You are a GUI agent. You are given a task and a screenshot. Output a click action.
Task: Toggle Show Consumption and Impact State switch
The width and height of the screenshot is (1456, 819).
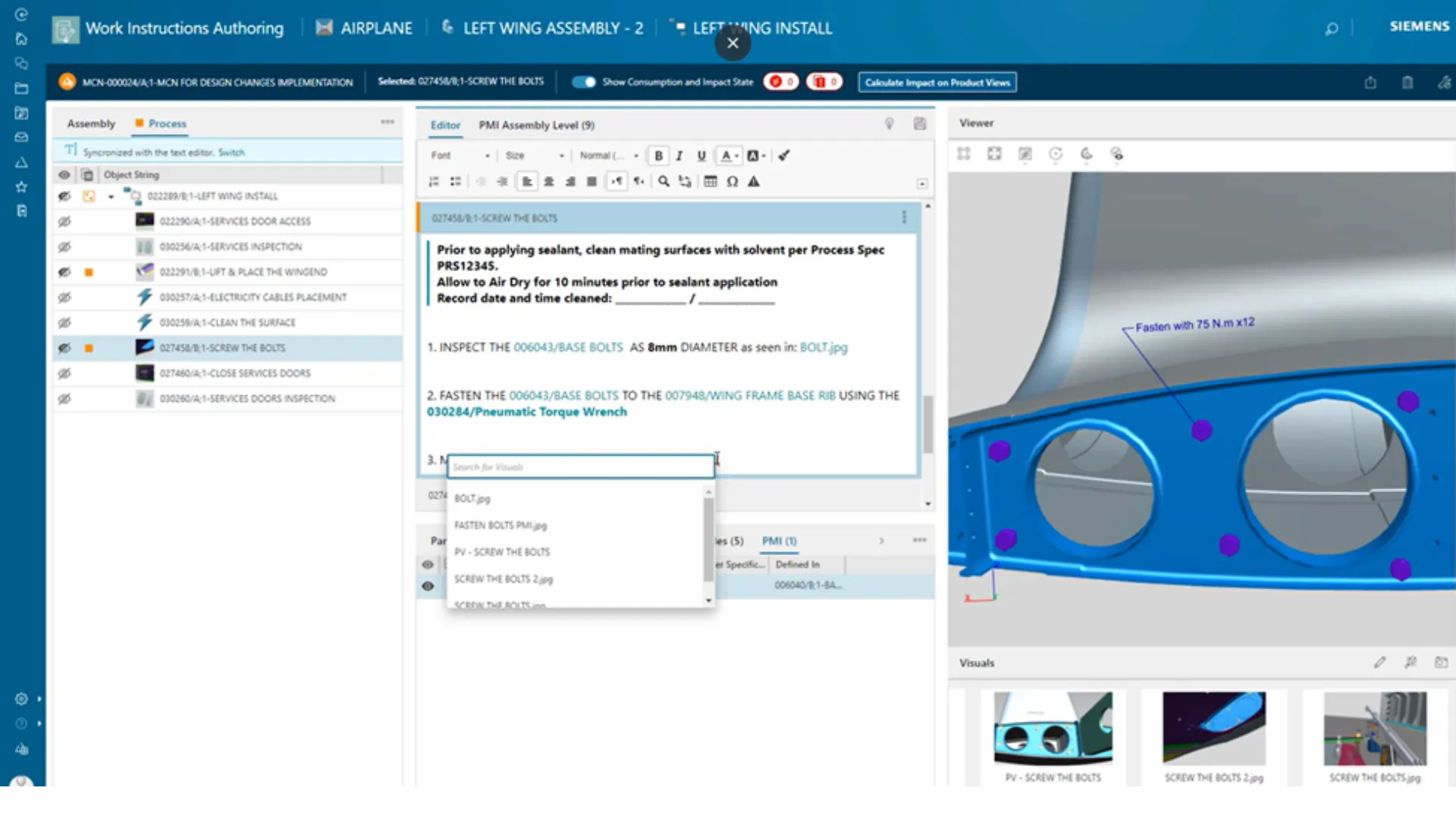(x=584, y=82)
